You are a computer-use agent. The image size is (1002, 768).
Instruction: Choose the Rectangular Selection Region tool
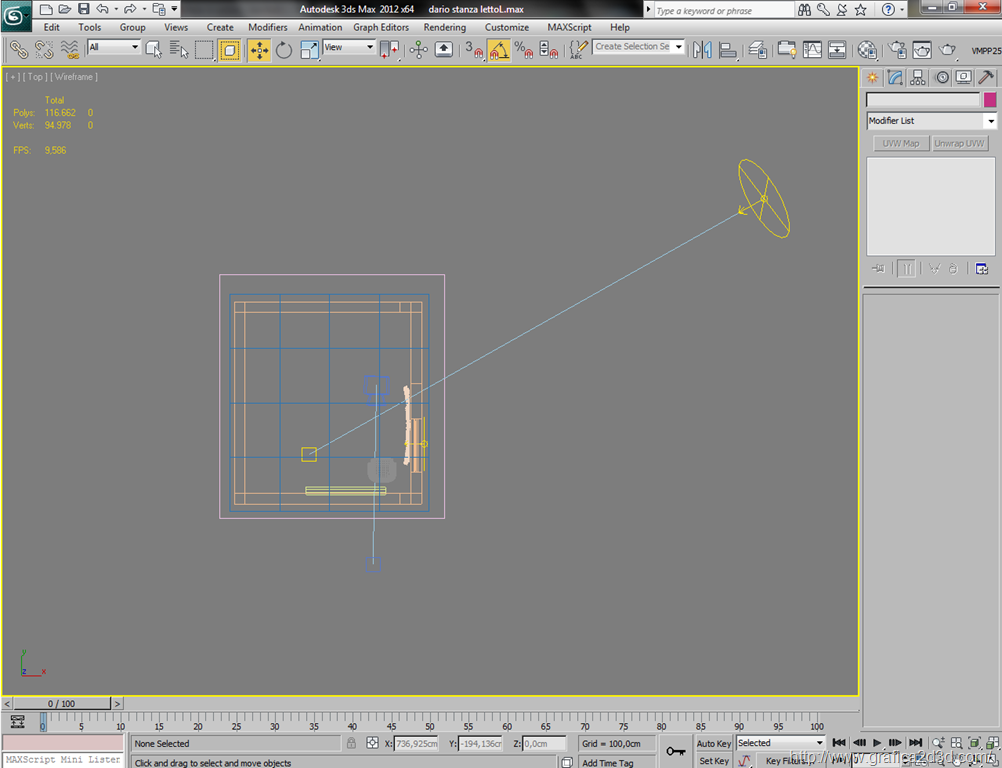pyautogui.click(x=204, y=50)
